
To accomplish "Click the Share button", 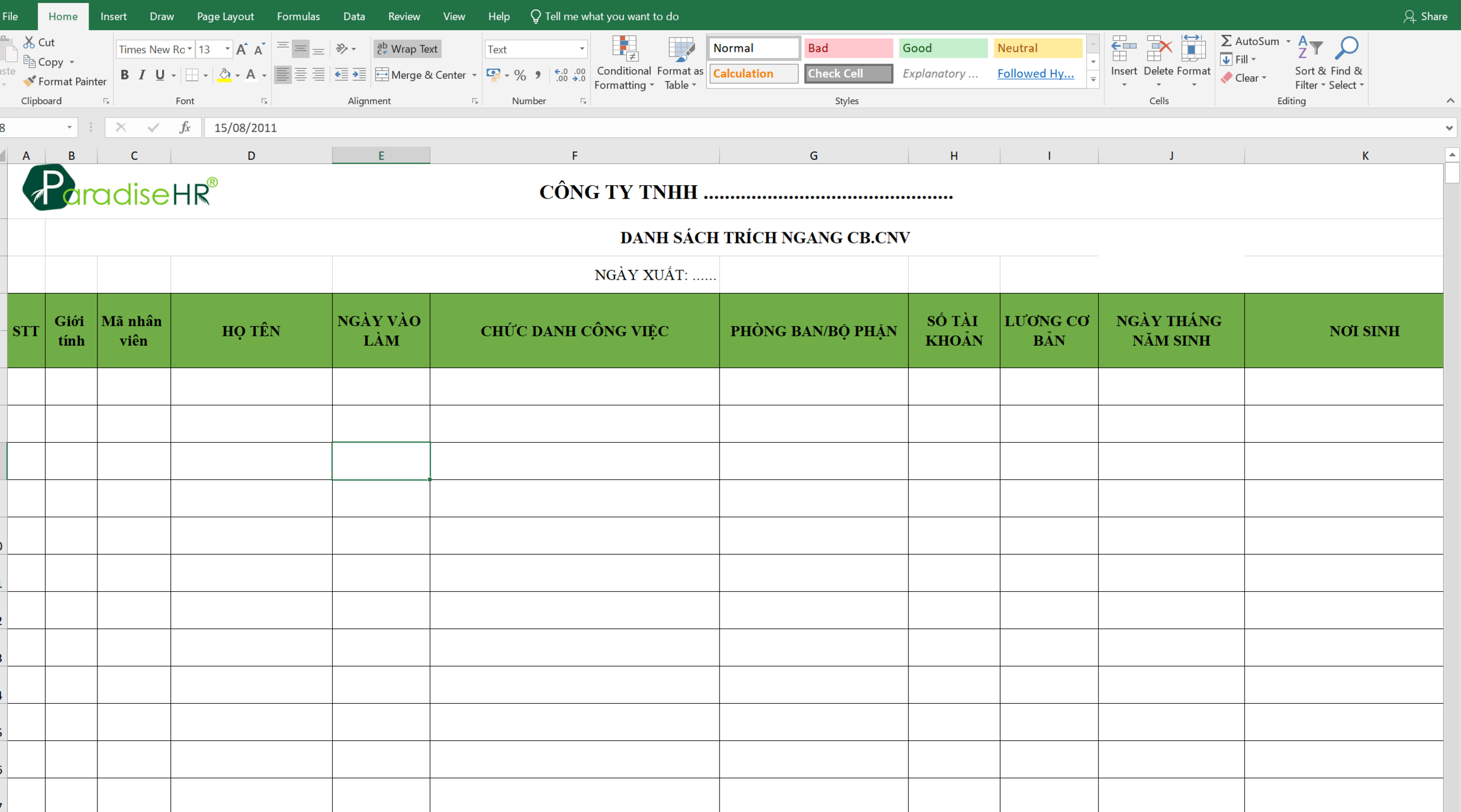I will [1425, 16].
